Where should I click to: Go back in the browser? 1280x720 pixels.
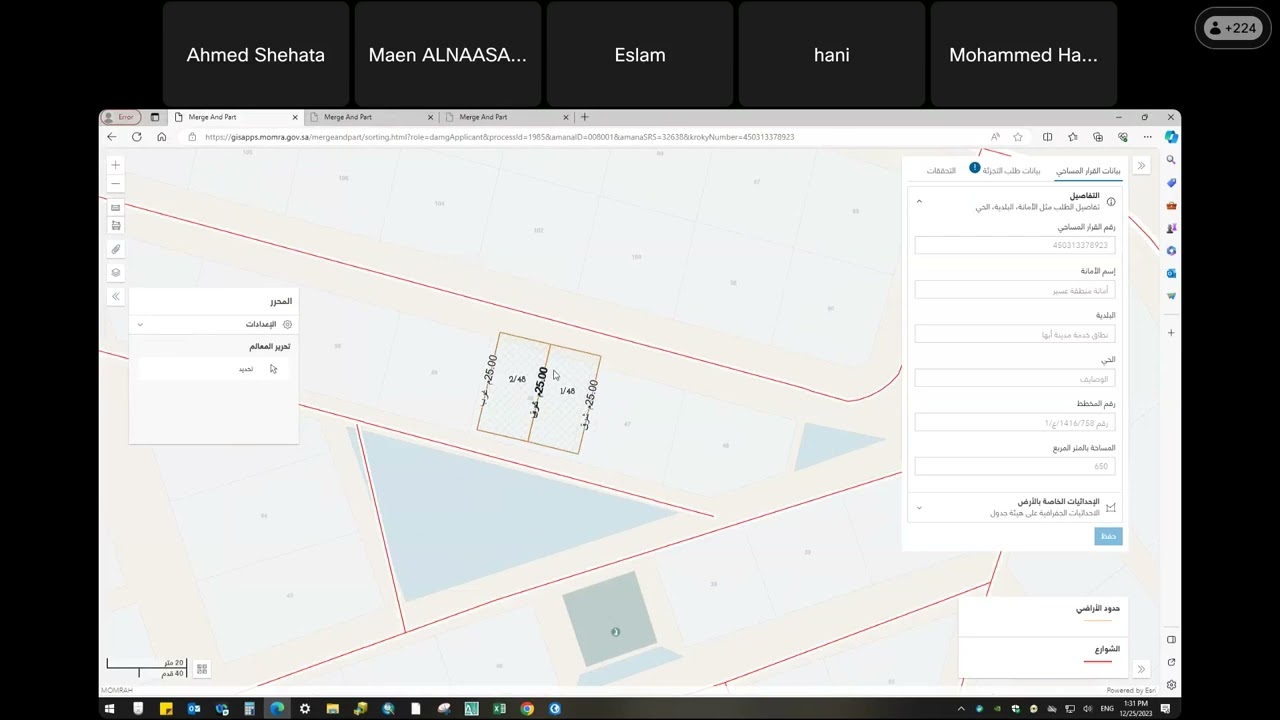pyautogui.click(x=112, y=137)
